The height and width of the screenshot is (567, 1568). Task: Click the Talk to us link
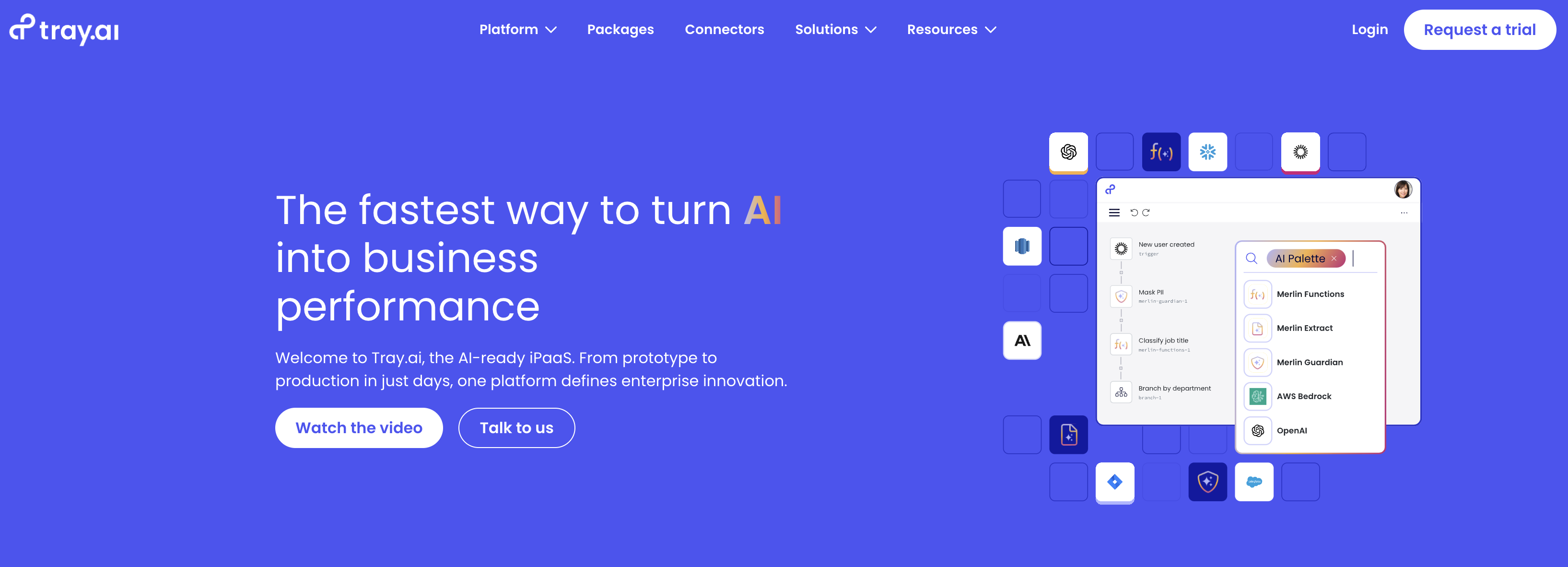[516, 427]
